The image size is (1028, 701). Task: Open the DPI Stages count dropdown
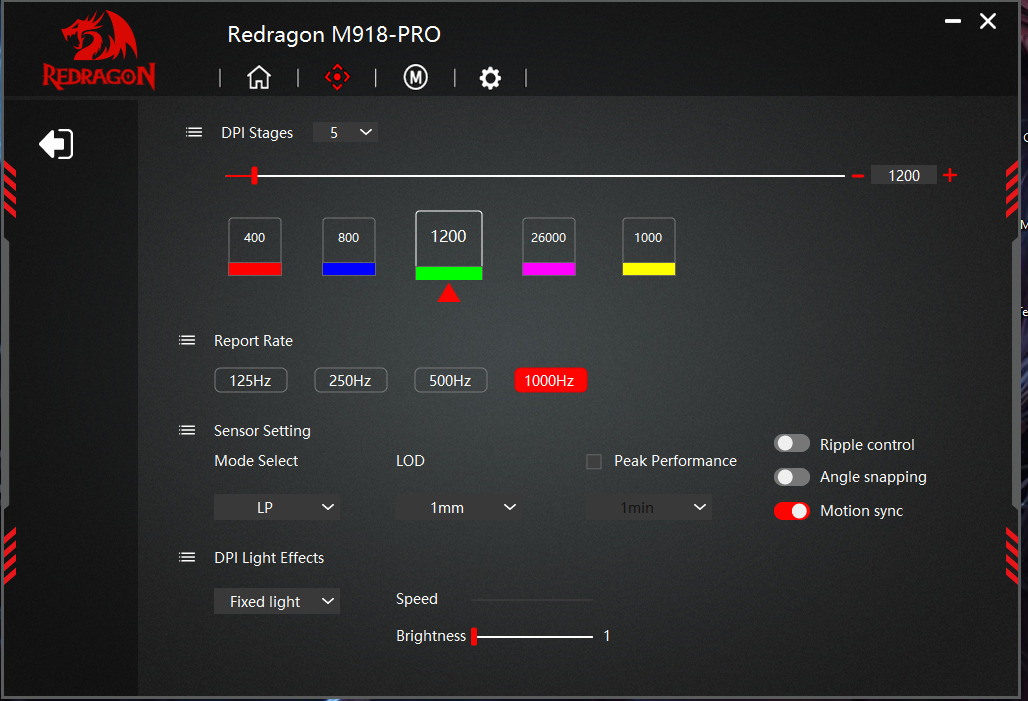click(x=346, y=132)
